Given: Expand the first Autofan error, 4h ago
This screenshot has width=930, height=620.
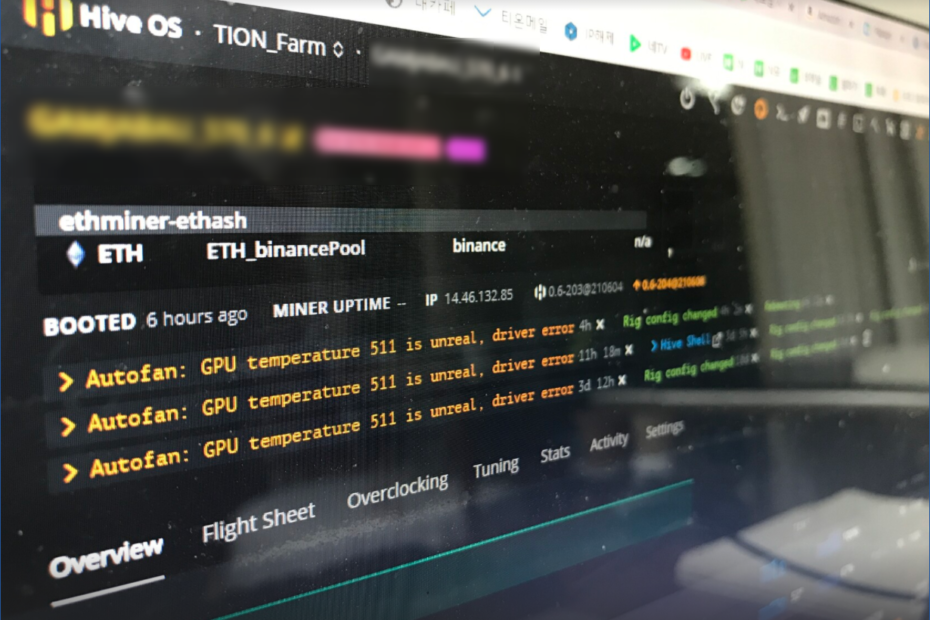Looking at the screenshot, I should pos(66,381).
